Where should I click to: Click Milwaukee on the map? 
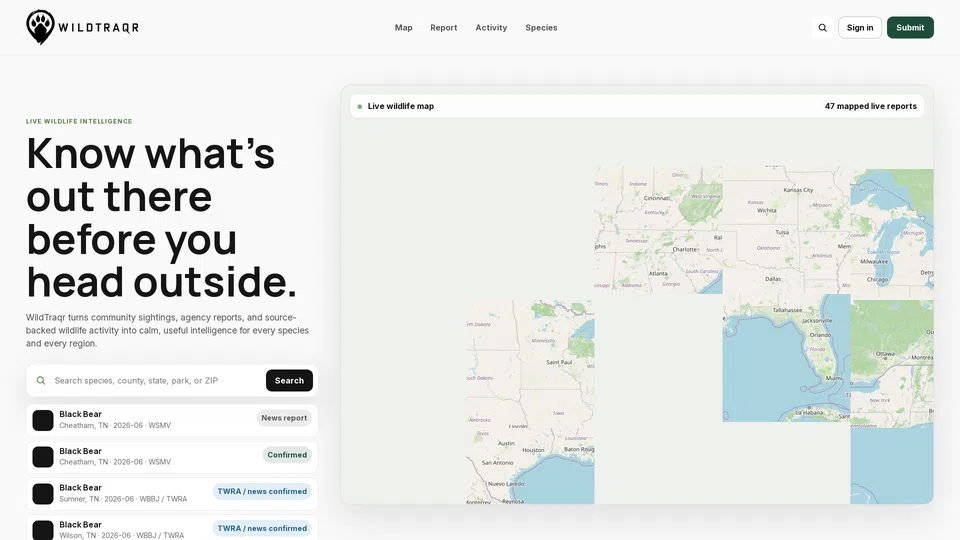point(874,261)
